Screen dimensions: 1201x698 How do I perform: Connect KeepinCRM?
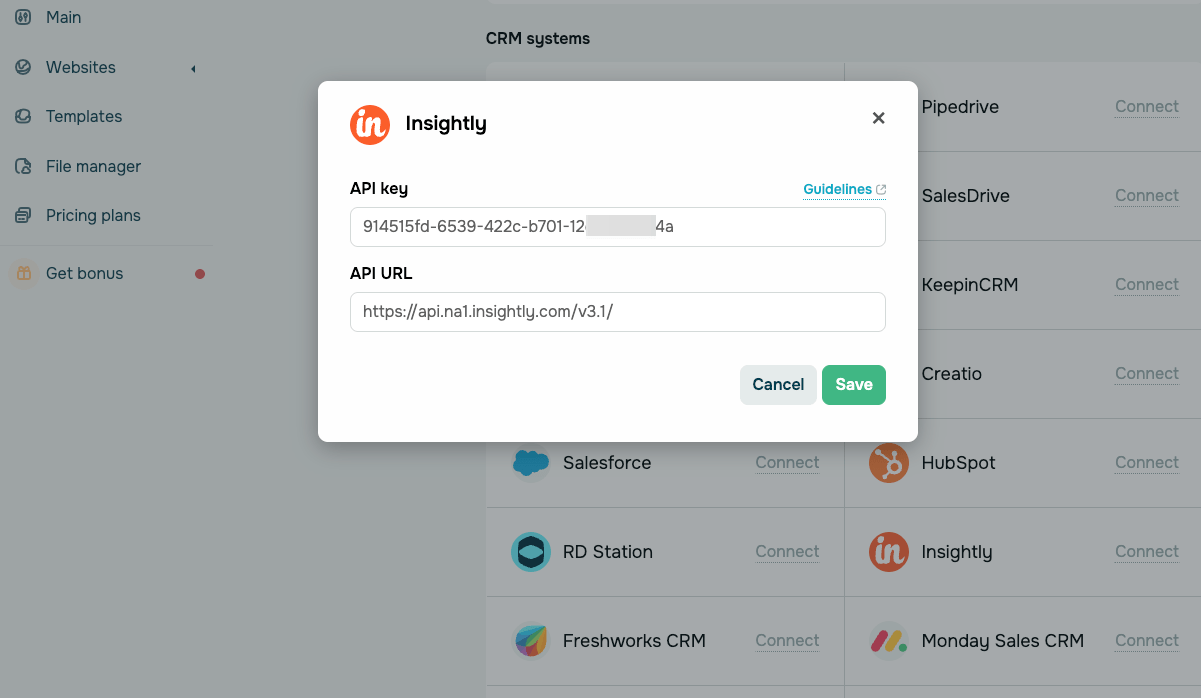[1147, 285]
